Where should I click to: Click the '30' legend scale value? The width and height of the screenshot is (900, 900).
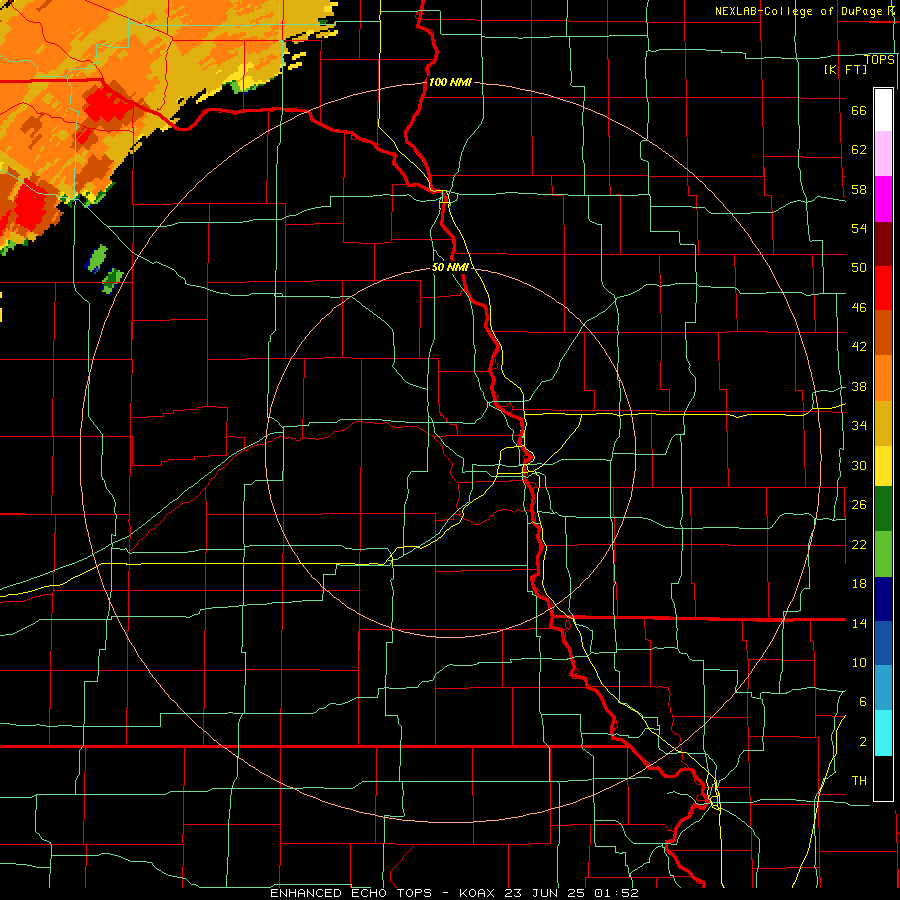coord(859,465)
